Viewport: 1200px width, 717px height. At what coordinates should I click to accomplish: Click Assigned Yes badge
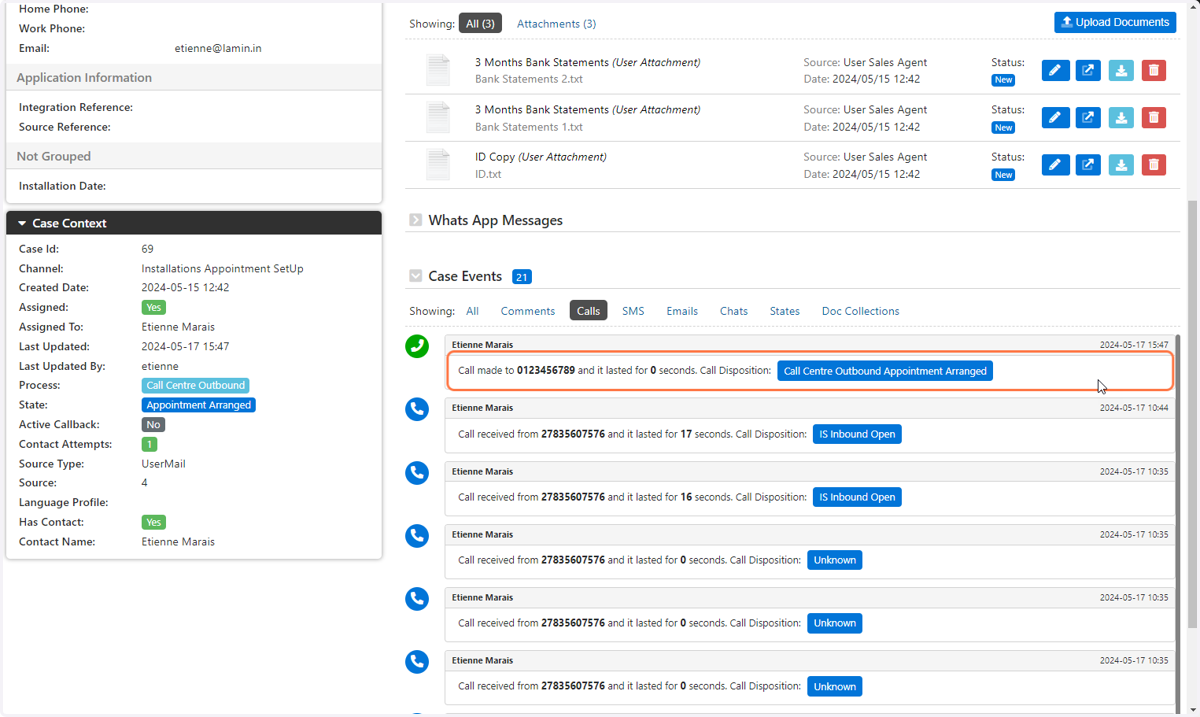click(153, 308)
